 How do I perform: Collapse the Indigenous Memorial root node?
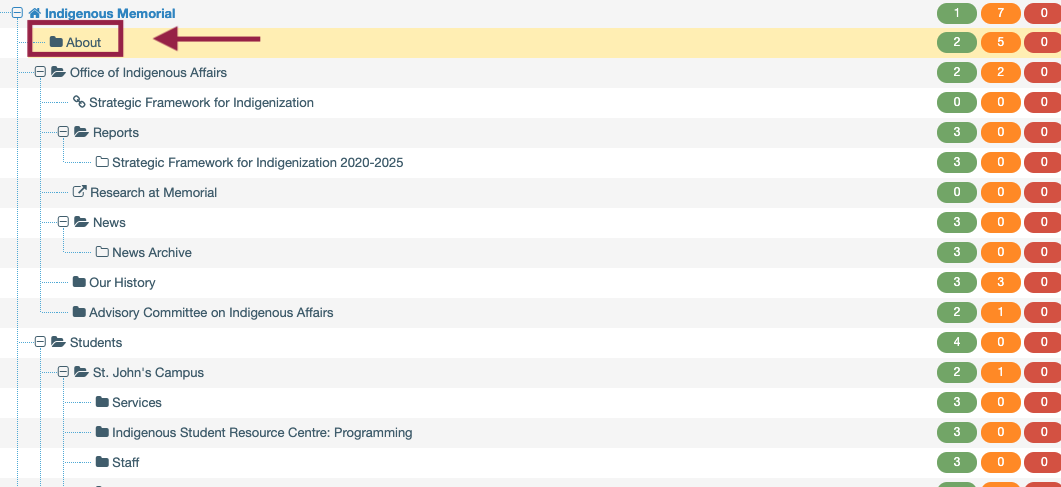tap(18, 13)
